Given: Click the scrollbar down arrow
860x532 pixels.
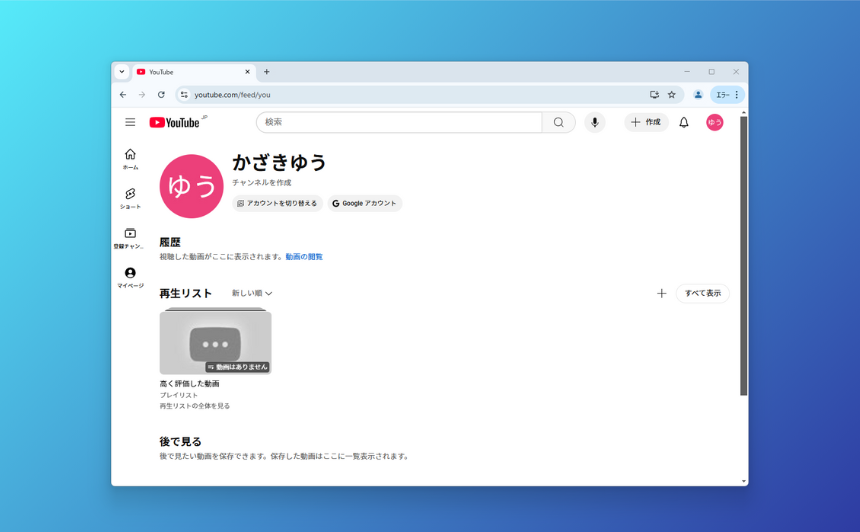Looking at the screenshot, I should [744, 482].
